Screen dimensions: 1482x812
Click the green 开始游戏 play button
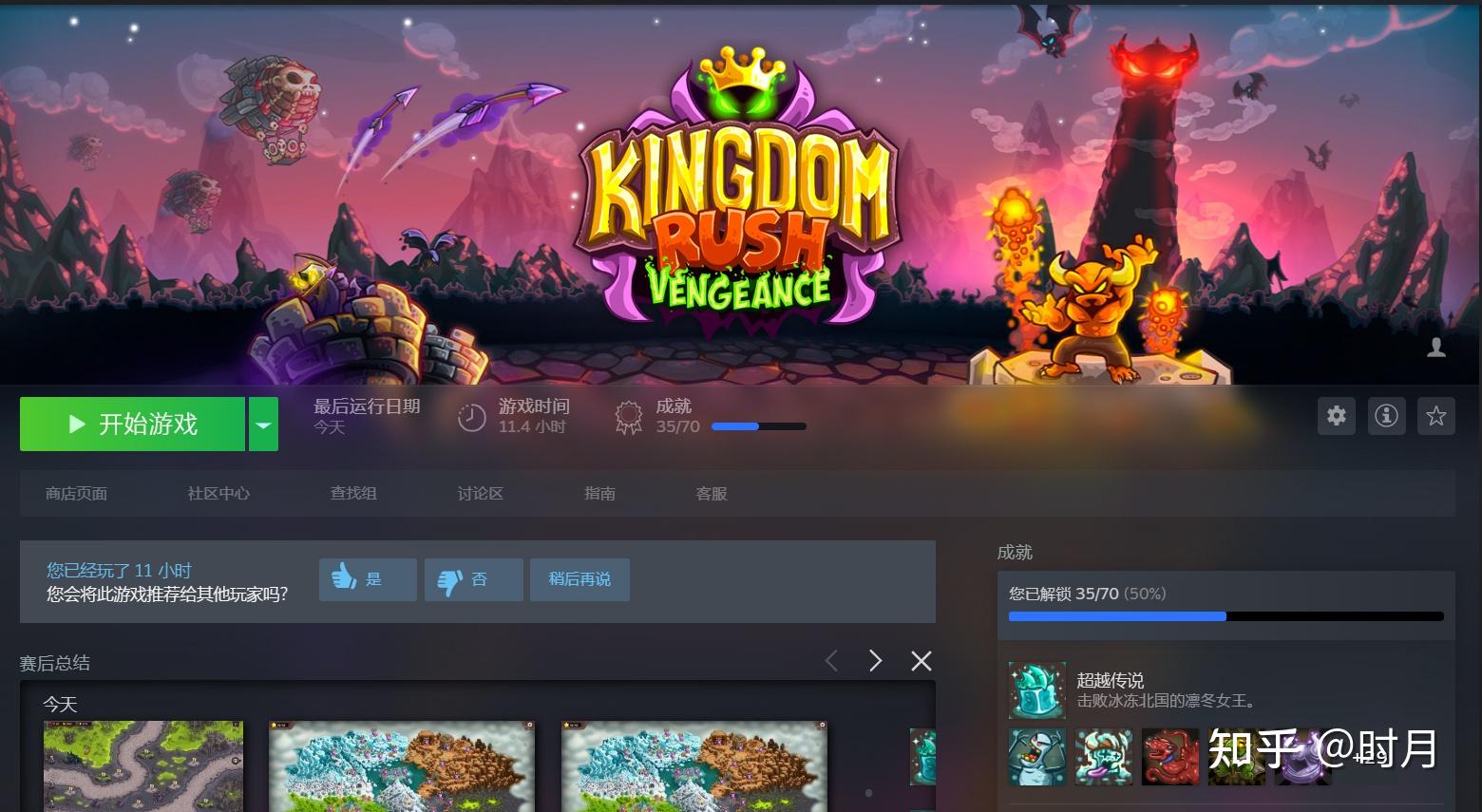[x=132, y=424]
